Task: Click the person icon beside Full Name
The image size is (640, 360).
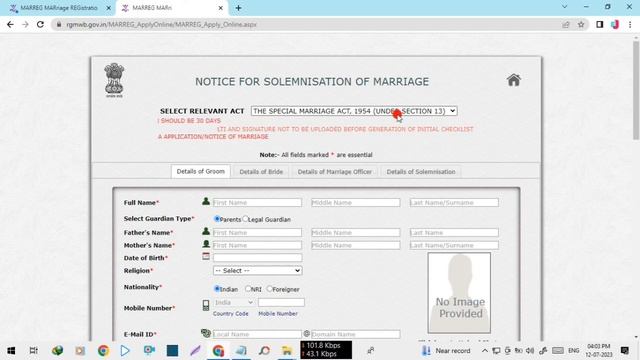Action: point(206,201)
